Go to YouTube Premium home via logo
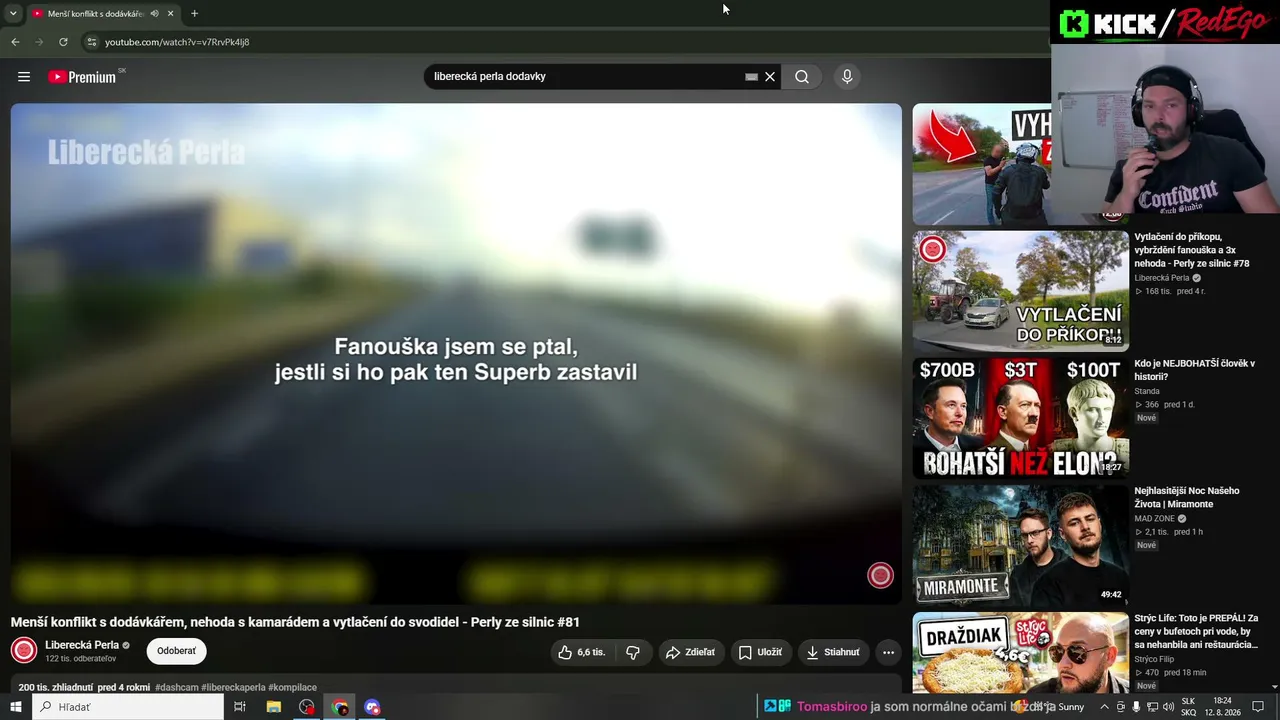Viewport: 1280px width, 720px height. (82, 77)
